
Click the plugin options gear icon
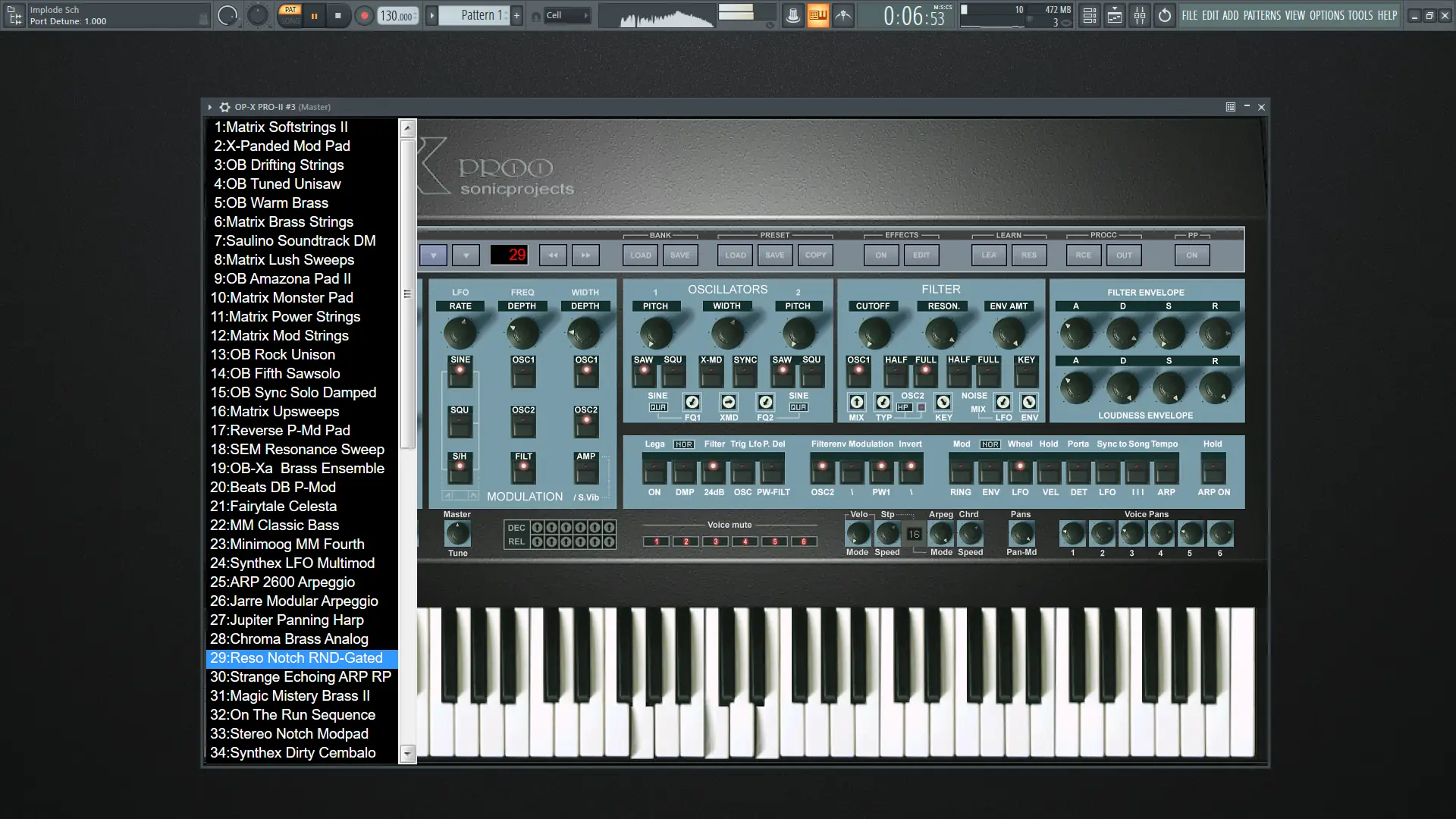[x=224, y=107]
